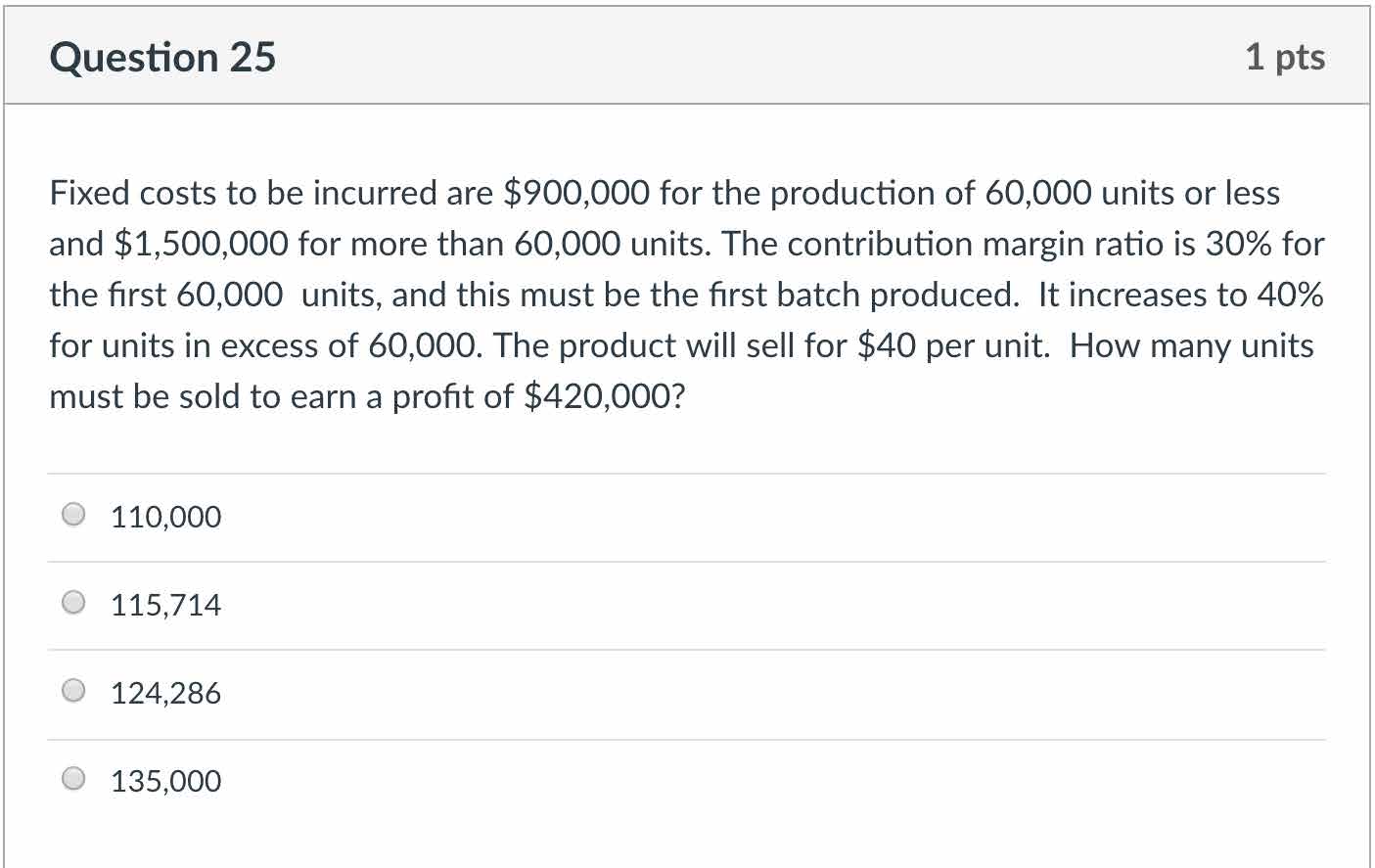Image resolution: width=1375 pixels, height=868 pixels.
Task: Choose the 115,714 radio button
Action: [73, 603]
